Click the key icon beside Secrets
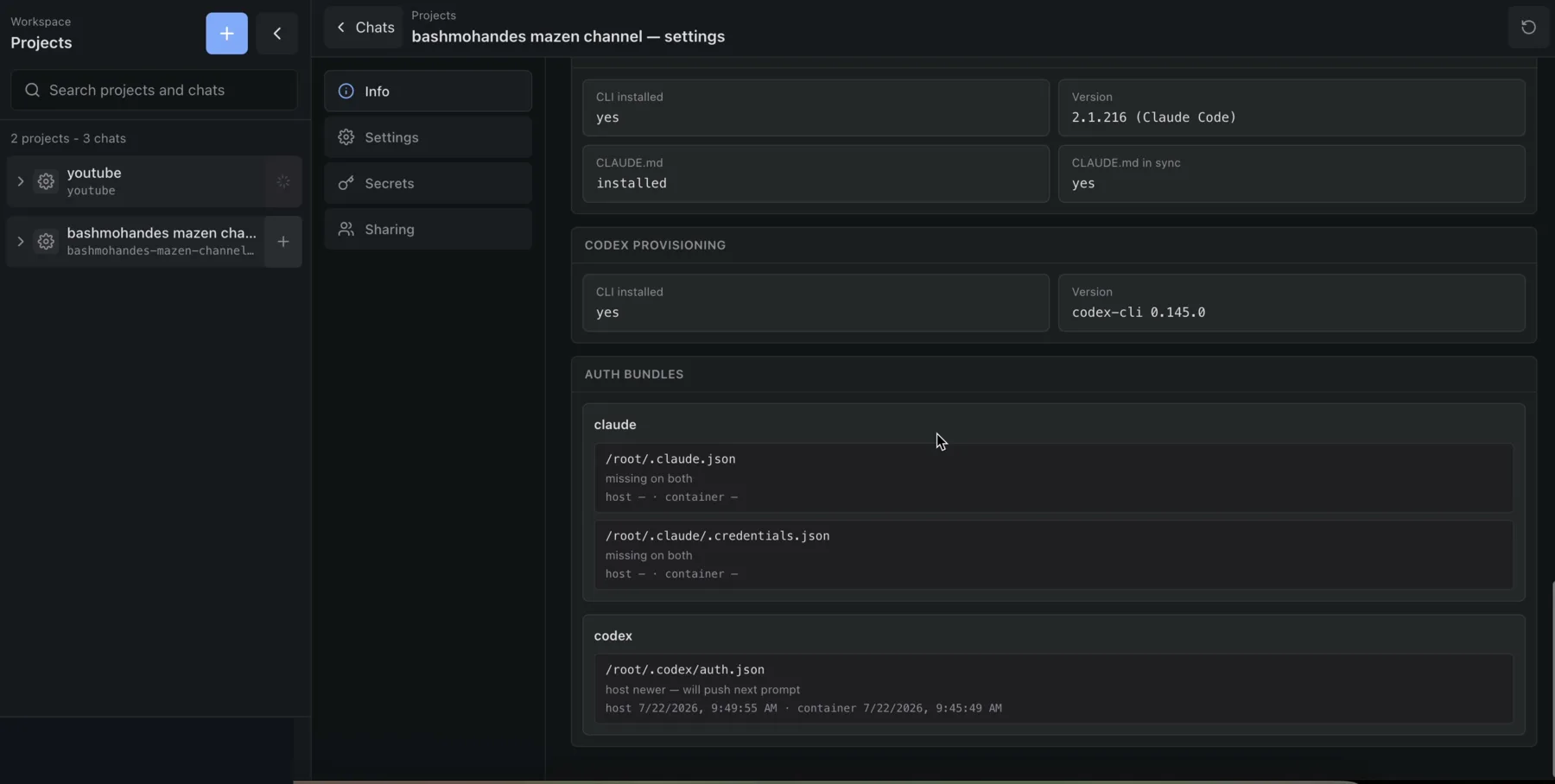1555x784 pixels. (x=346, y=183)
